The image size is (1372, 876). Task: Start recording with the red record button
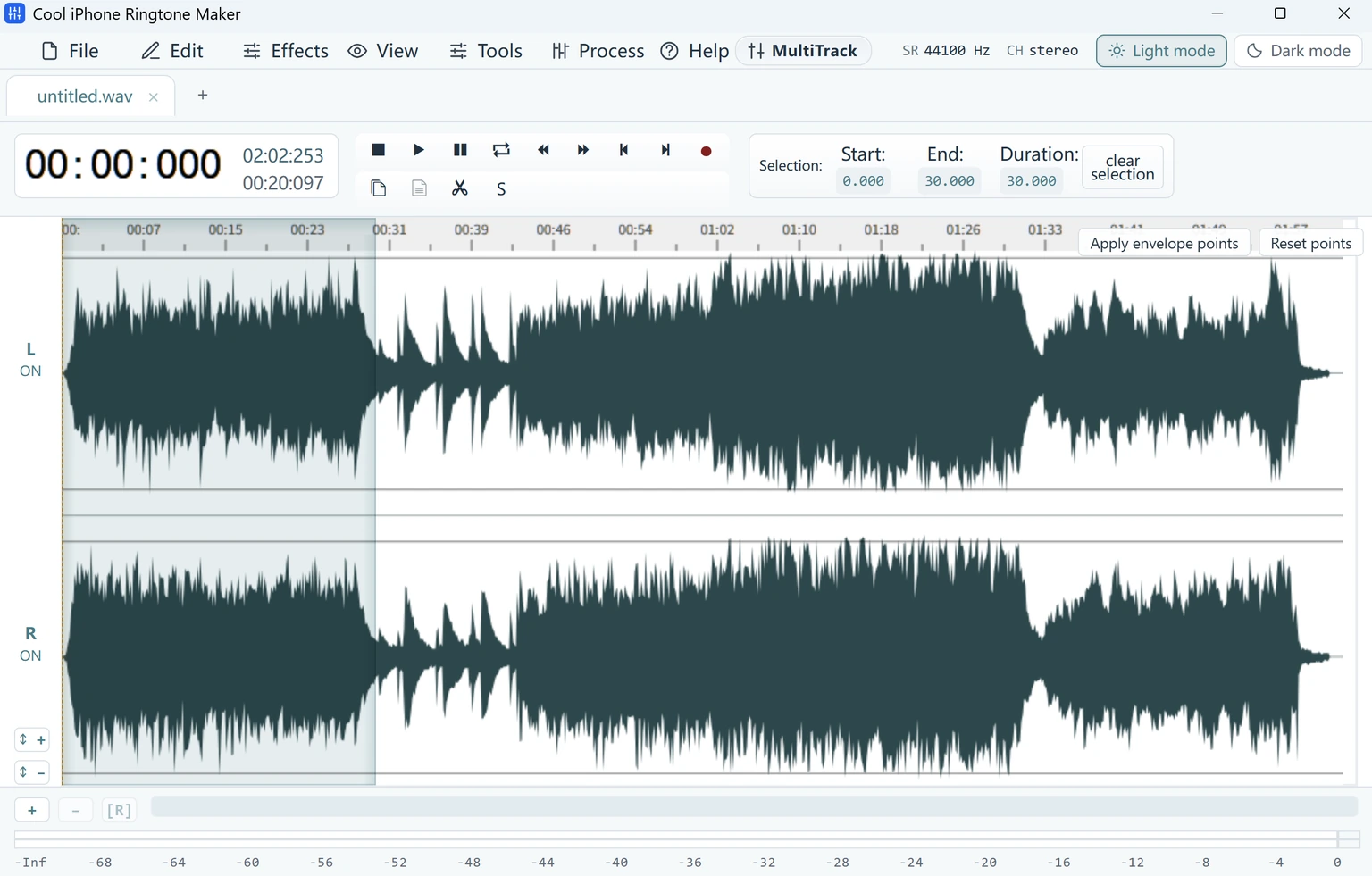click(x=707, y=151)
